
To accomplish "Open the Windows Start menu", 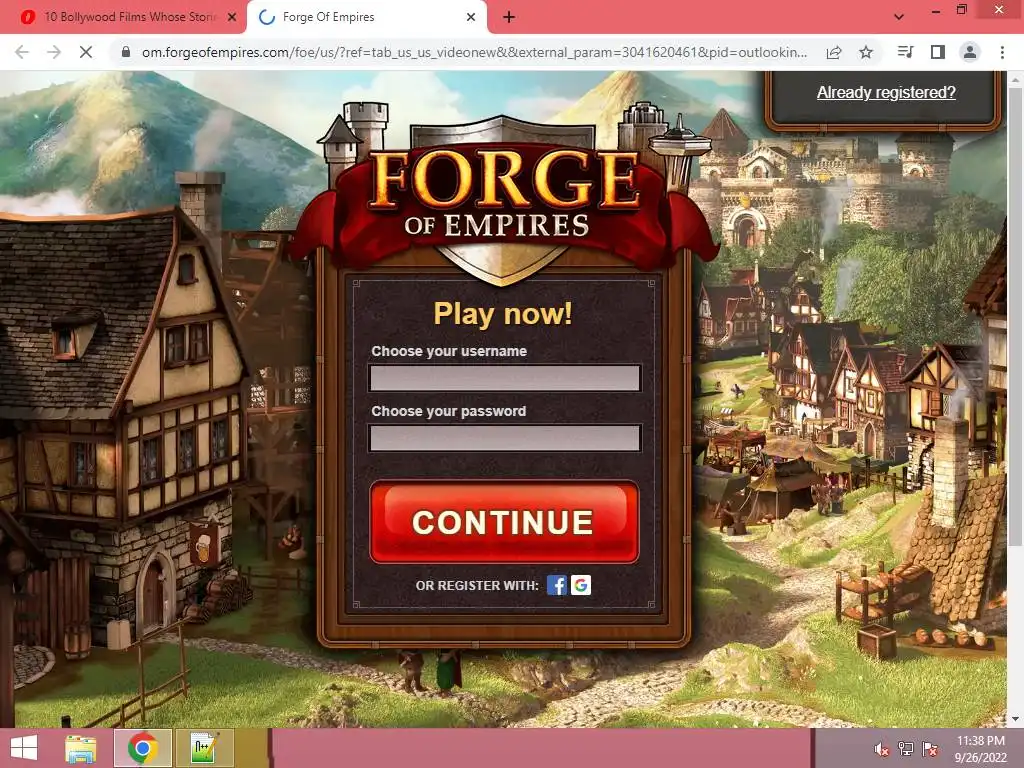I will click(x=24, y=748).
